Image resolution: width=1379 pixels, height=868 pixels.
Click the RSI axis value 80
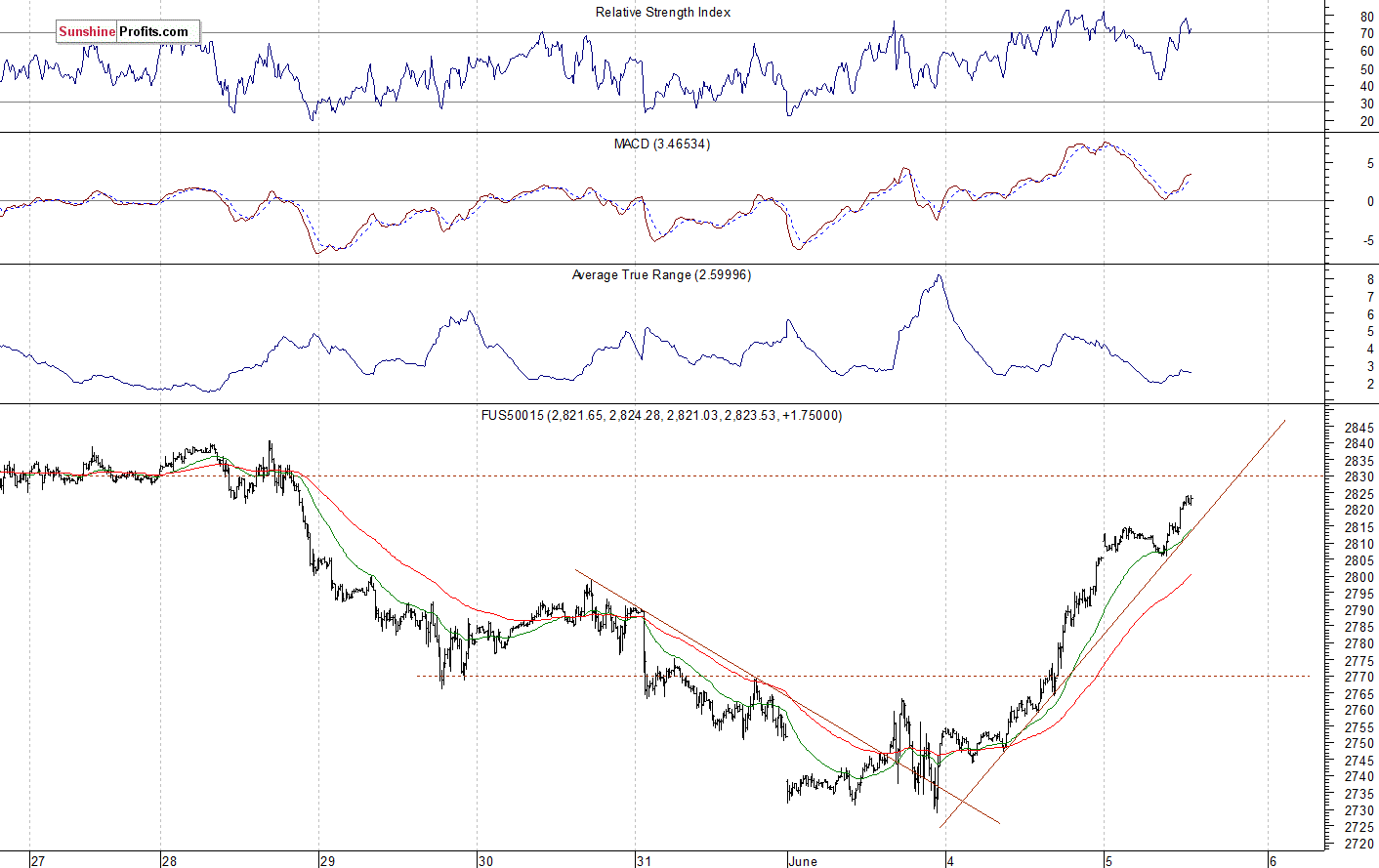[1366, 18]
